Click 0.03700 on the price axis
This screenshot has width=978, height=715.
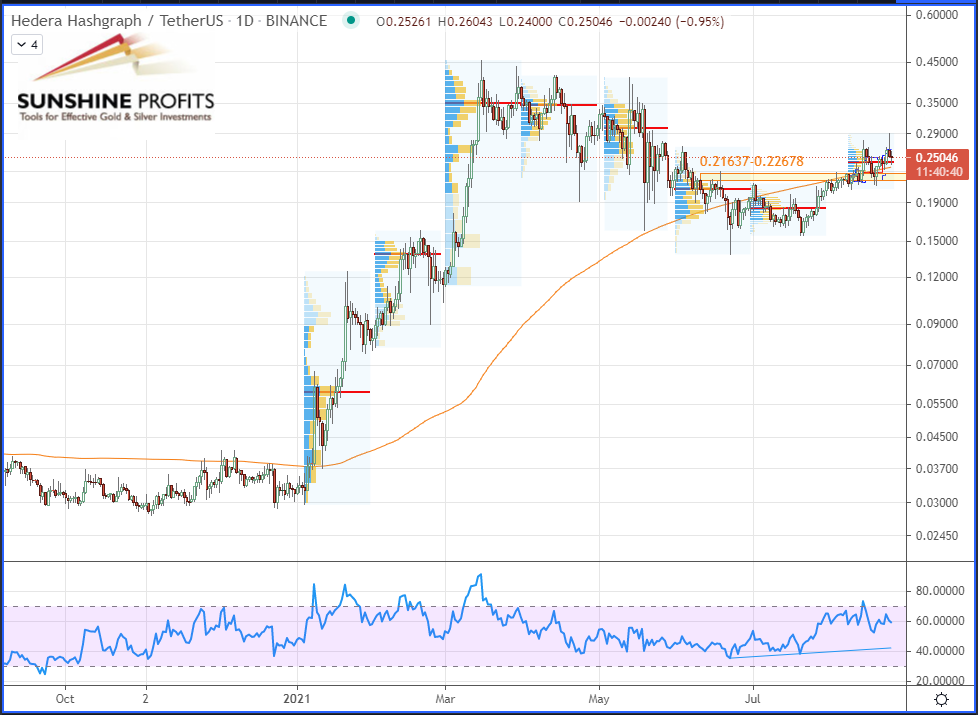coord(937,469)
